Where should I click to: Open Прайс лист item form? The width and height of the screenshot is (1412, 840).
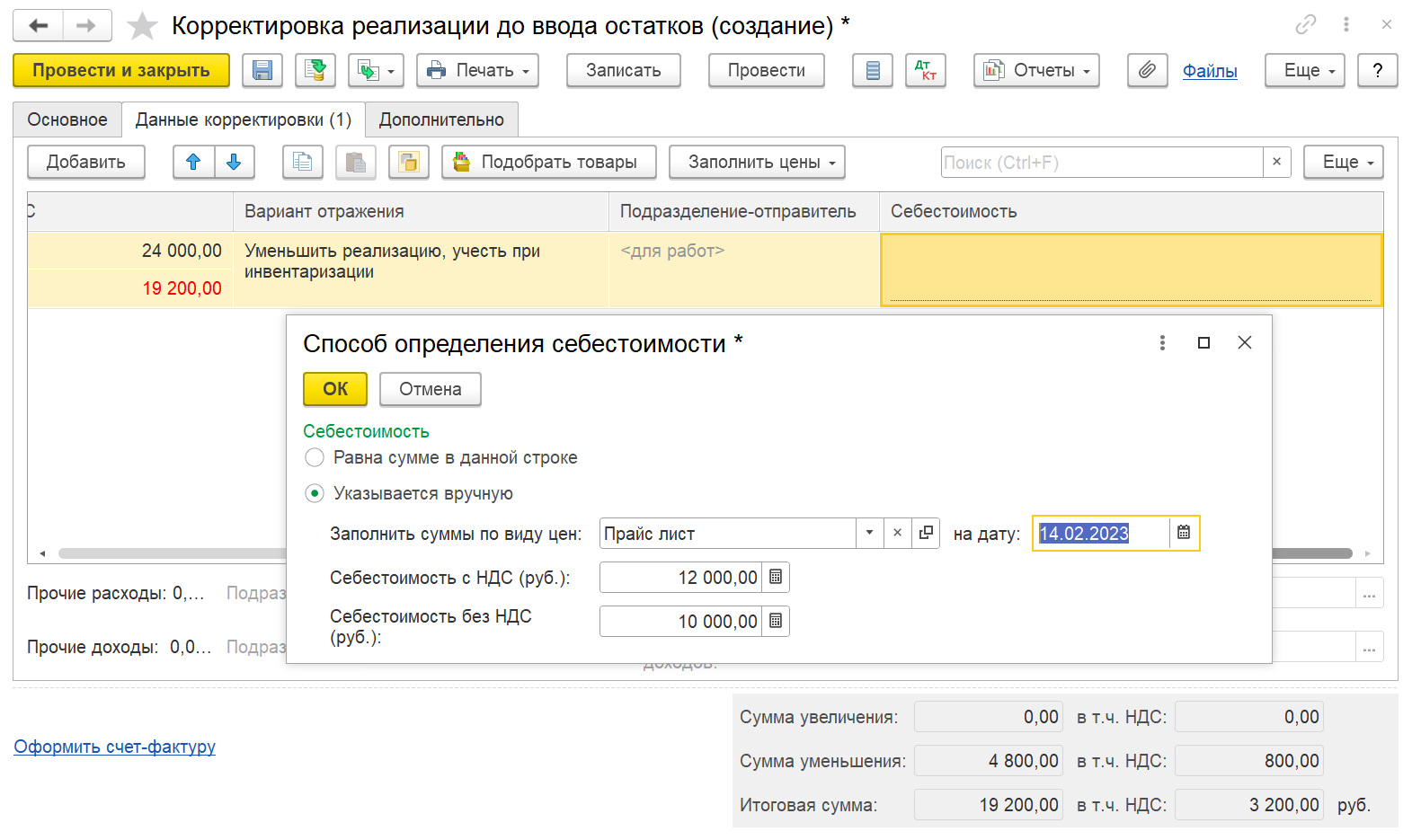tap(926, 533)
